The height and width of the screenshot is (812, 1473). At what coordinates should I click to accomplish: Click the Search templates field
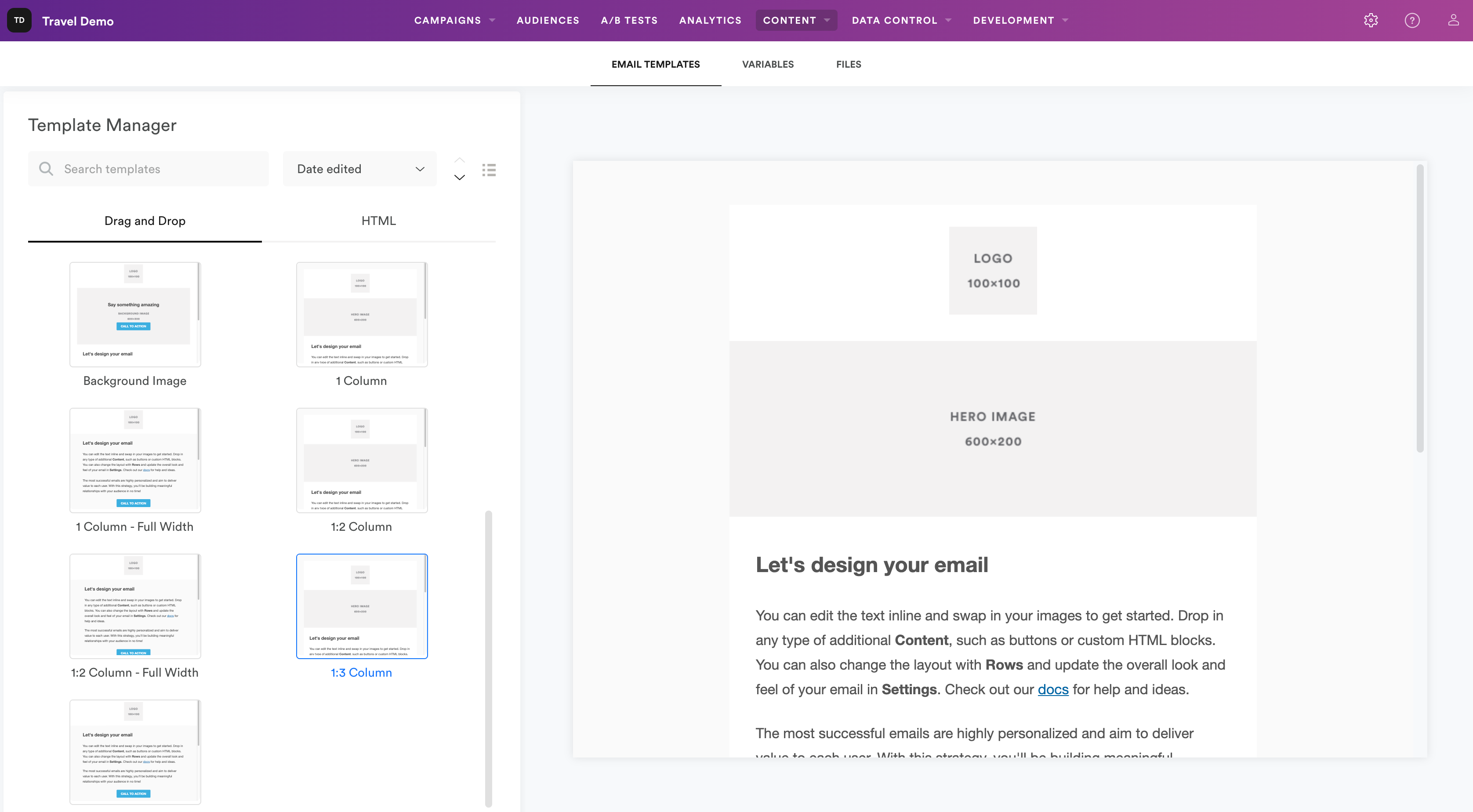coord(160,169)
